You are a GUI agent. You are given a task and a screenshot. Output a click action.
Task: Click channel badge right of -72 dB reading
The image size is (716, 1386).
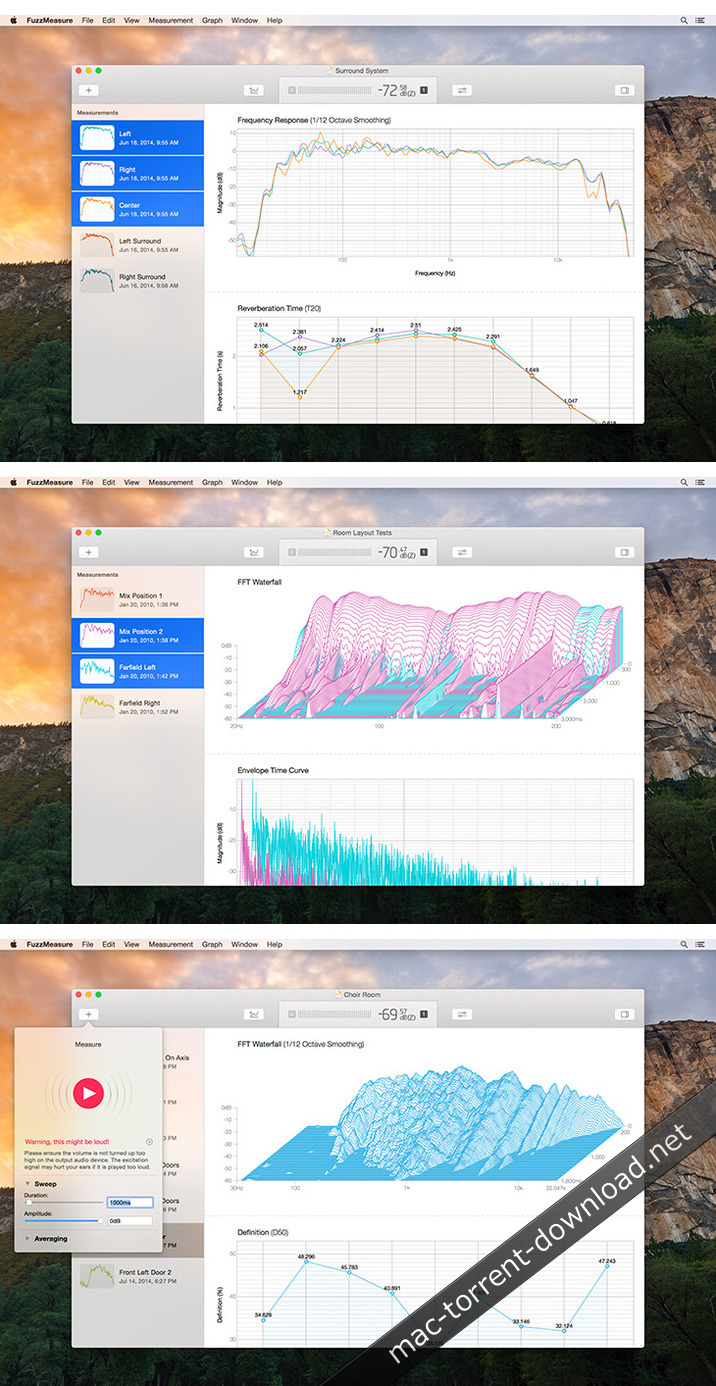[x=424, y=90]
